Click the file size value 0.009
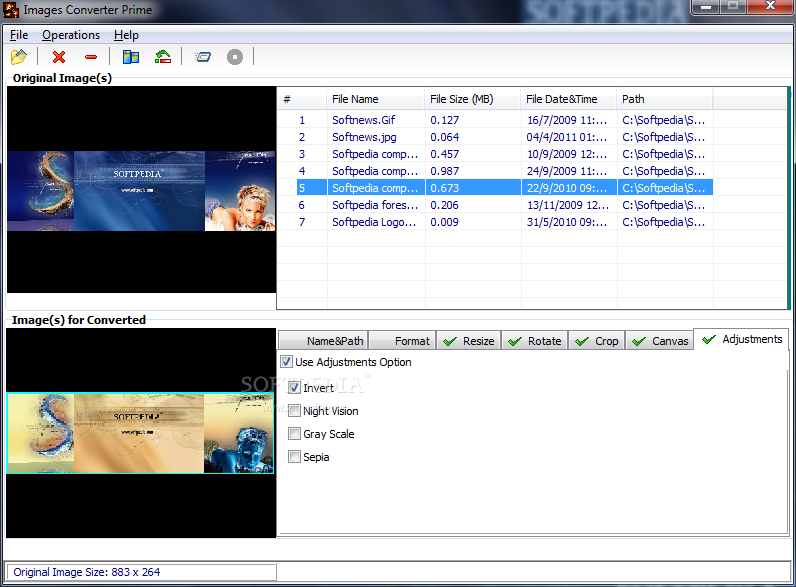This screenshot has height=587, width=796. coord(445,222)
